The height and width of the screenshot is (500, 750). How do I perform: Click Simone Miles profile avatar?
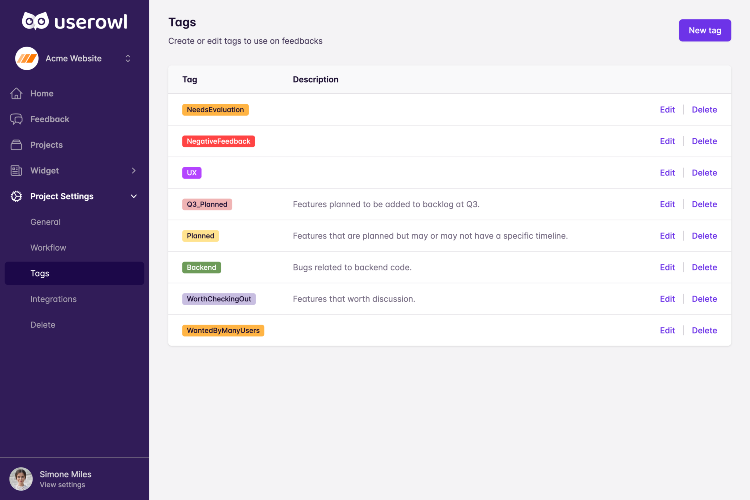[21, 479]
